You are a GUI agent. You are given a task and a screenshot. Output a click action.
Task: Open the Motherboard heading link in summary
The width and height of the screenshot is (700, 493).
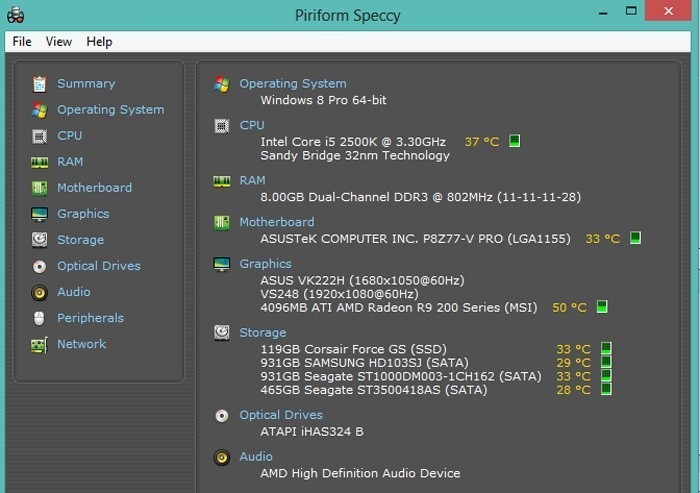pyautogui.click(x=277, y=222)
